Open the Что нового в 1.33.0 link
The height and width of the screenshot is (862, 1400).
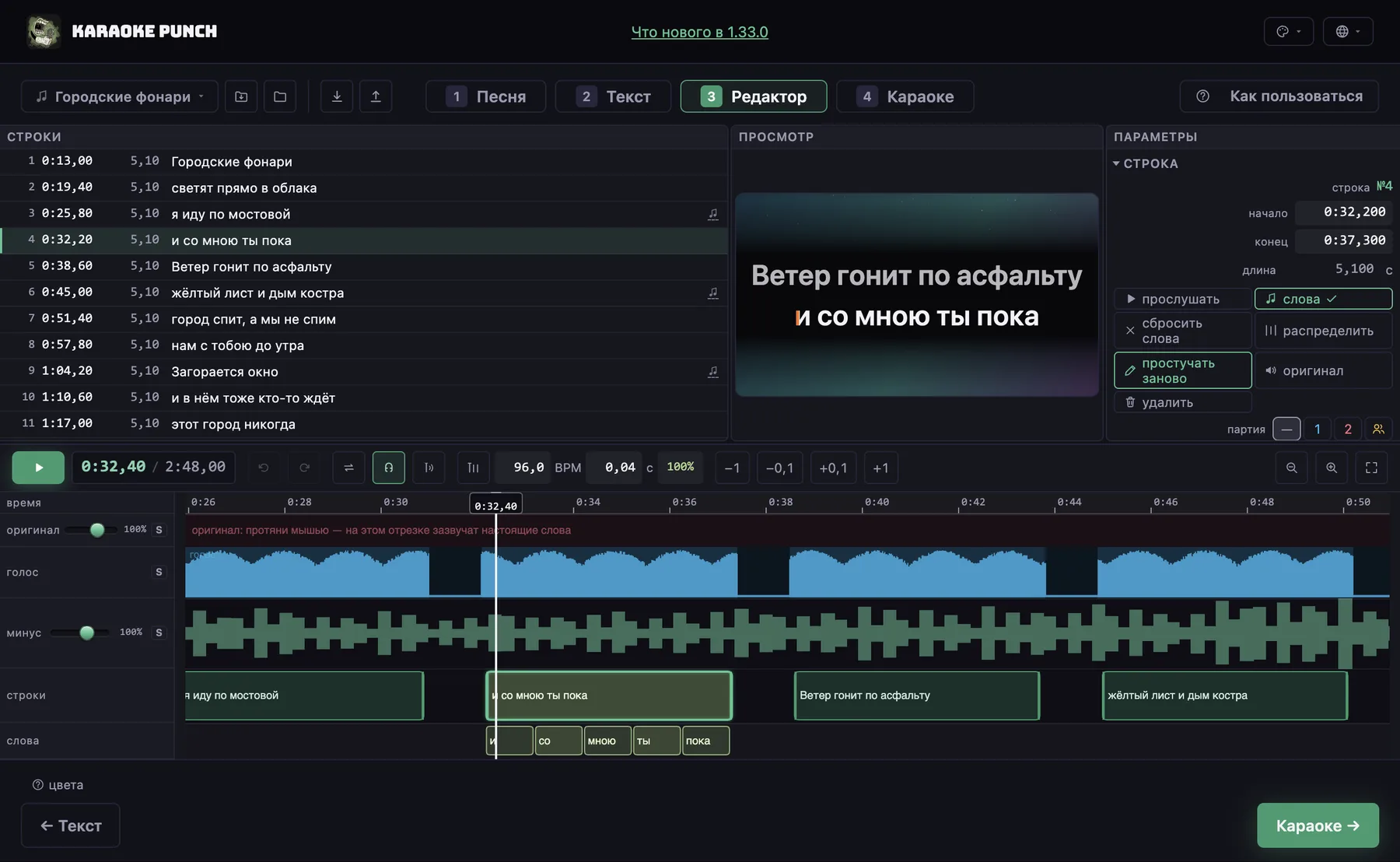pyautogui.click(x=700, y=32)
